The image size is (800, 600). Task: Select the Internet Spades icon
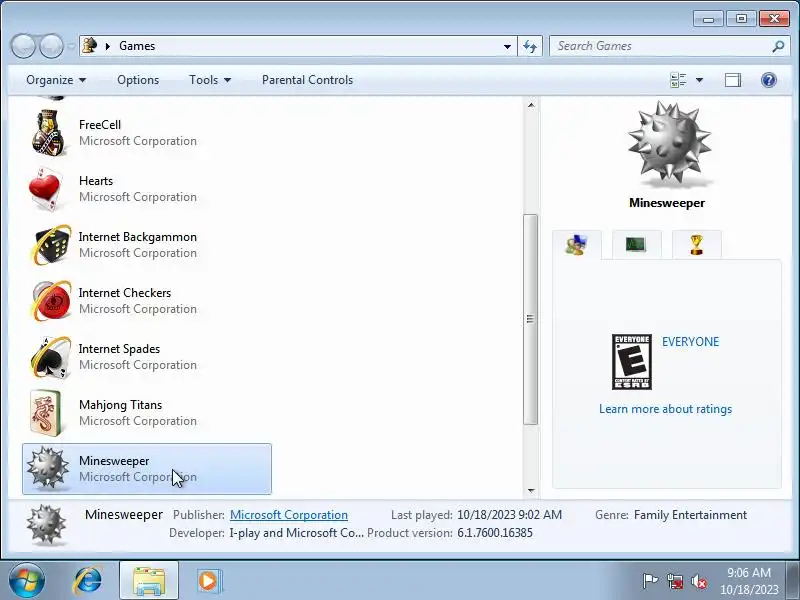[x=50, y=357]
